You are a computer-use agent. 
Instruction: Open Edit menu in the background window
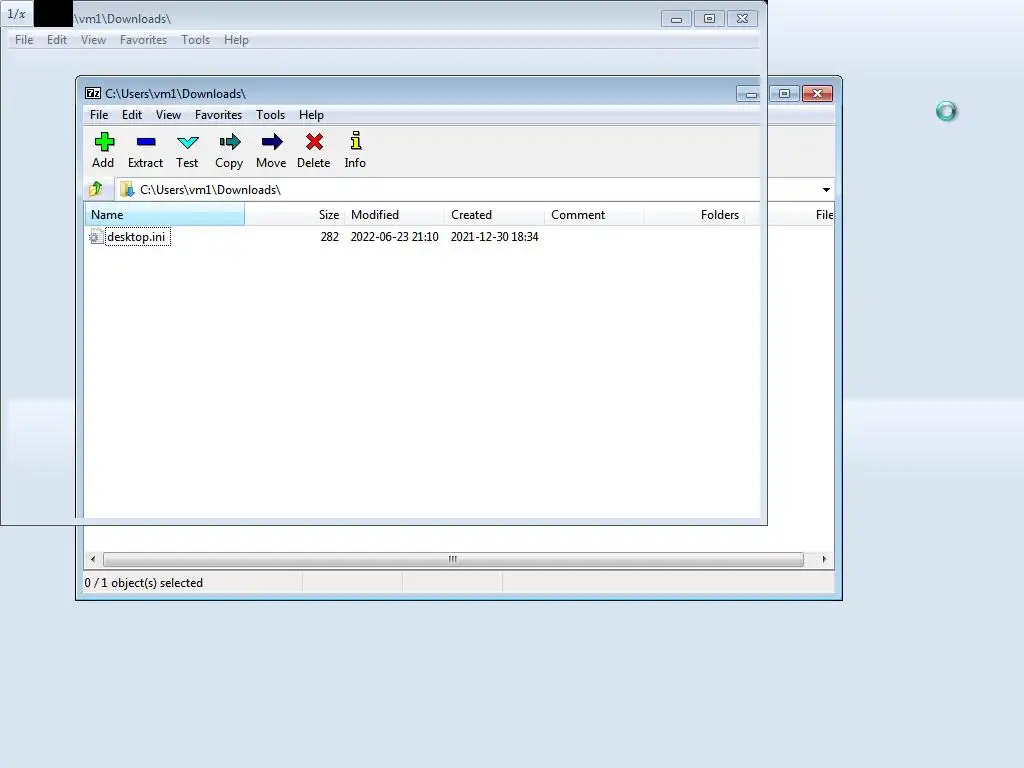point(57,40)
